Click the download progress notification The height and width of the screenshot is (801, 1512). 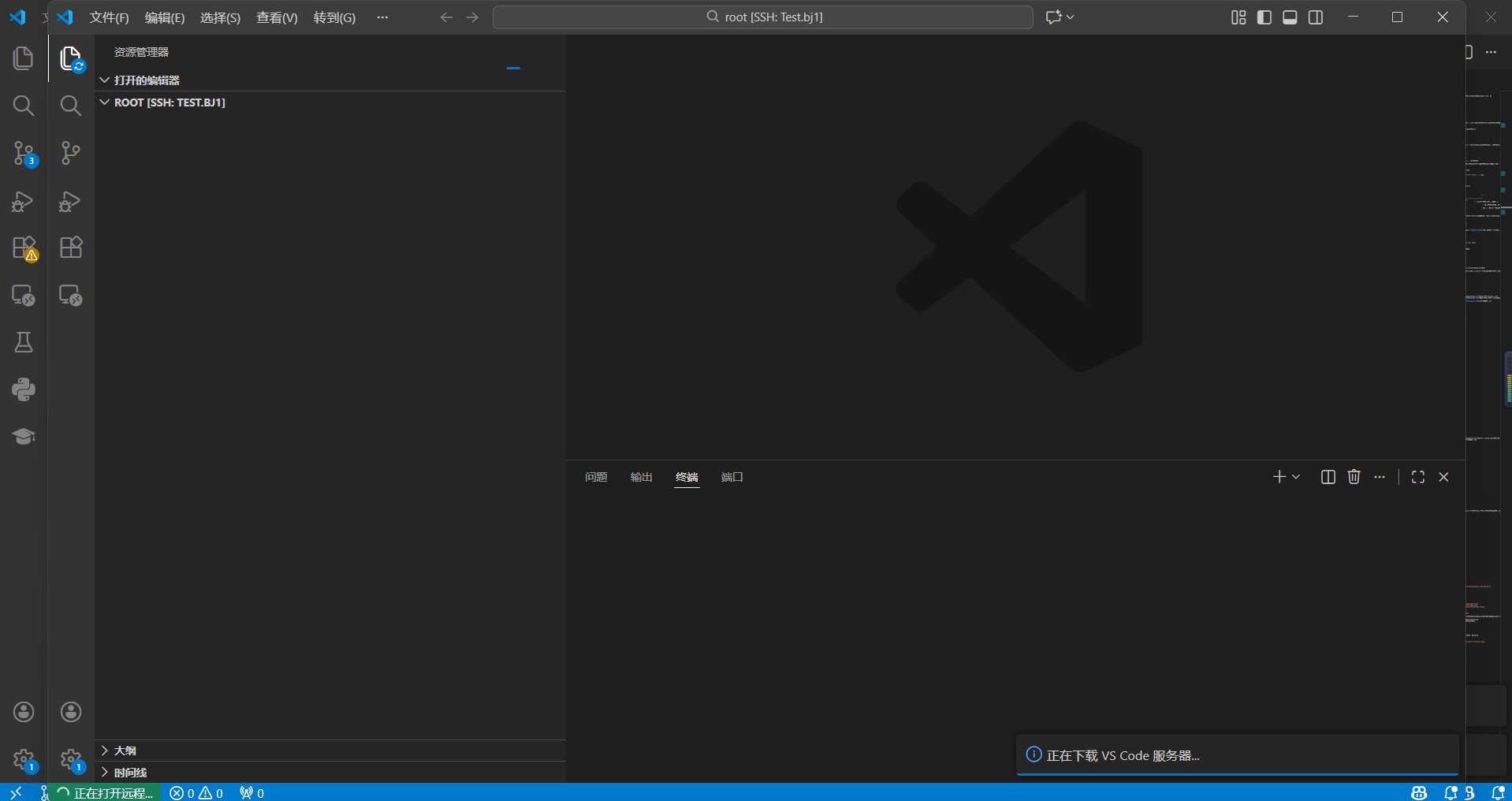click(1236, 755)
